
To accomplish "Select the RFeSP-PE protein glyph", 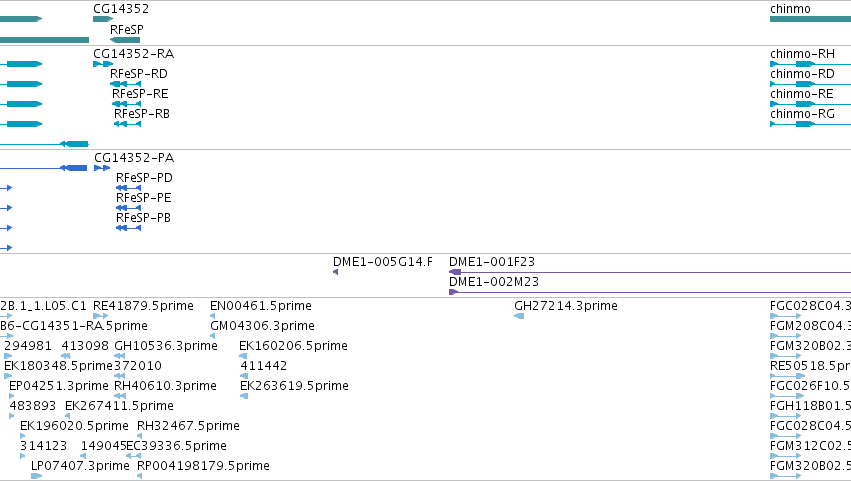I will [129, 208].
